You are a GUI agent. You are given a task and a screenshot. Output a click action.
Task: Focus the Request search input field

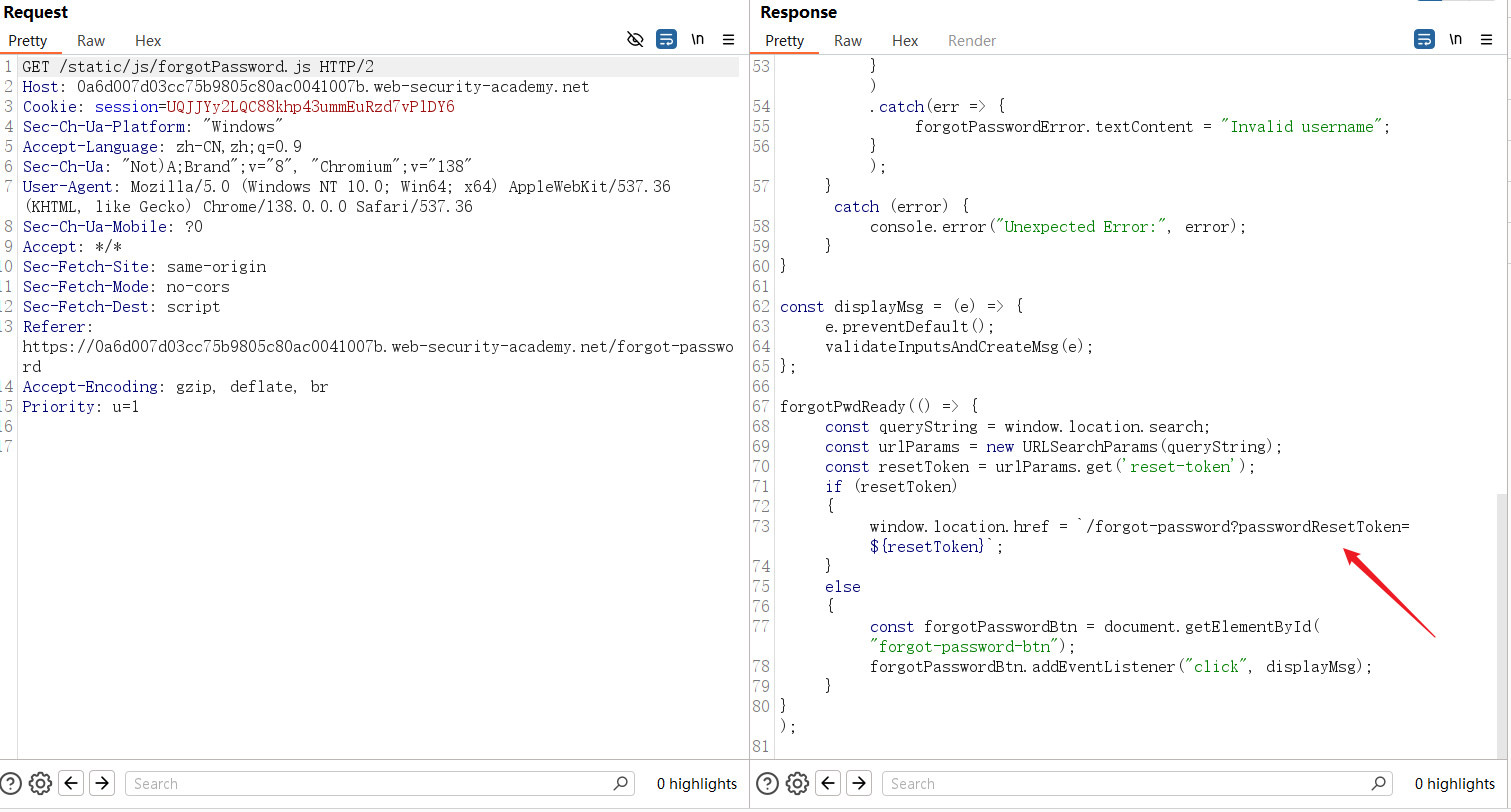tap(380, 784)
